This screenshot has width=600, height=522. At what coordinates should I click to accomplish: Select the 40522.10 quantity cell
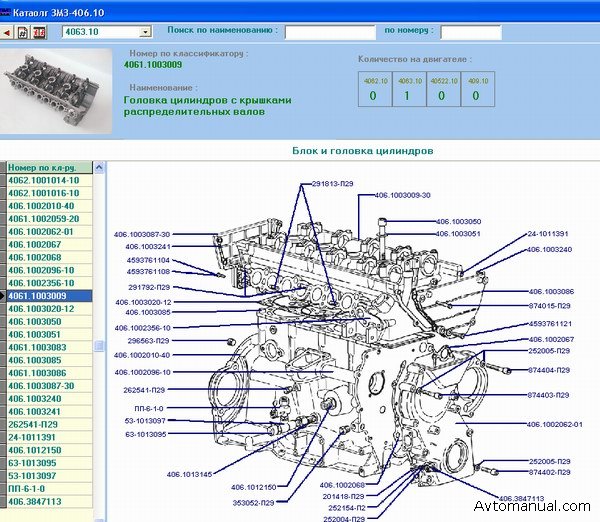pos(443,89)
